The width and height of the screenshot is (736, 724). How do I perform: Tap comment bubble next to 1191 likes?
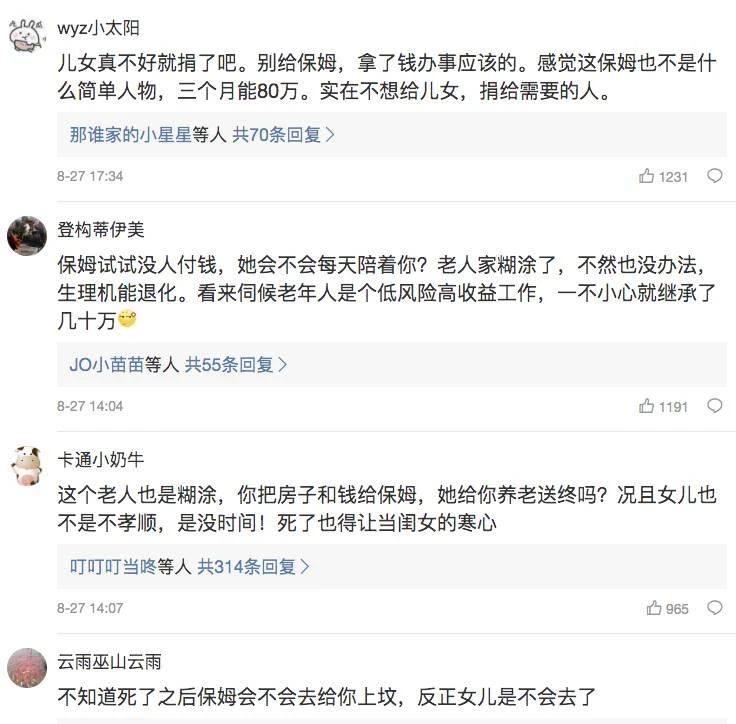(x=714, y=405)
